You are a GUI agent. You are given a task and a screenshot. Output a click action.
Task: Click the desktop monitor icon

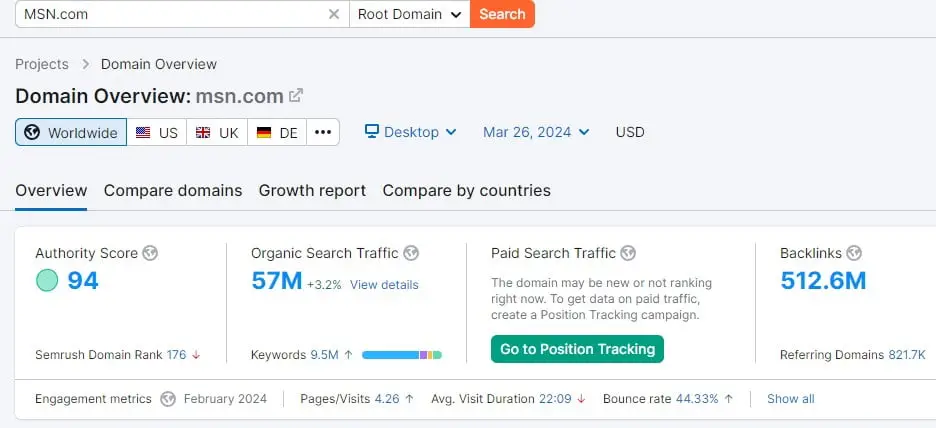tap(372, 131)
